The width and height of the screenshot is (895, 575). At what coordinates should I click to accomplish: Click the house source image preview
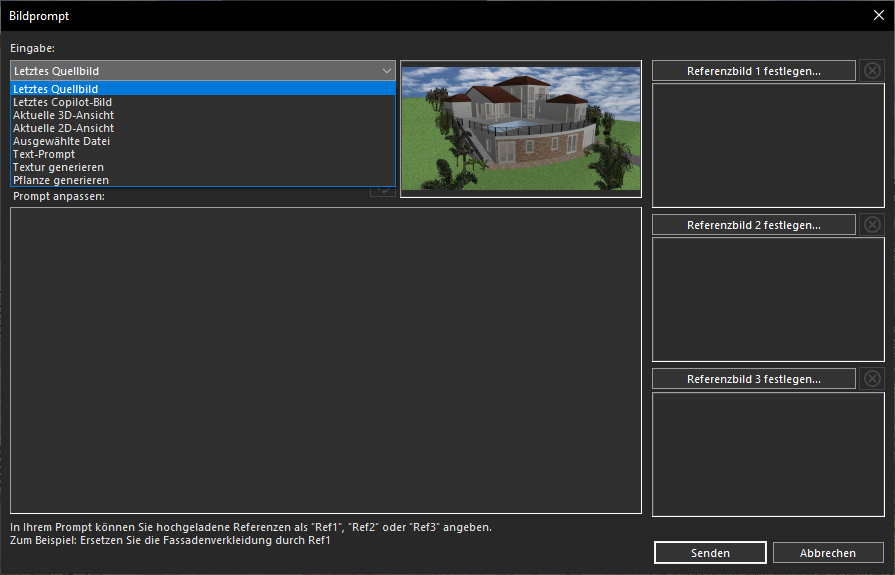coord(521,129)
